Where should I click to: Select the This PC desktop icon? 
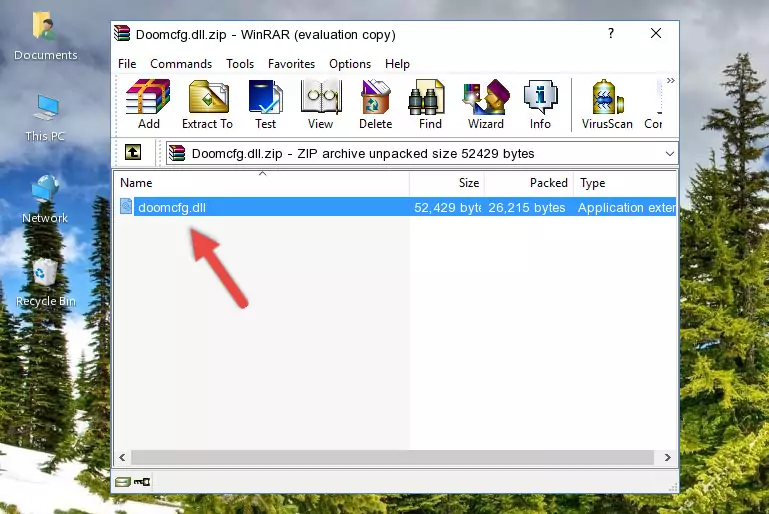coord(45,118)
